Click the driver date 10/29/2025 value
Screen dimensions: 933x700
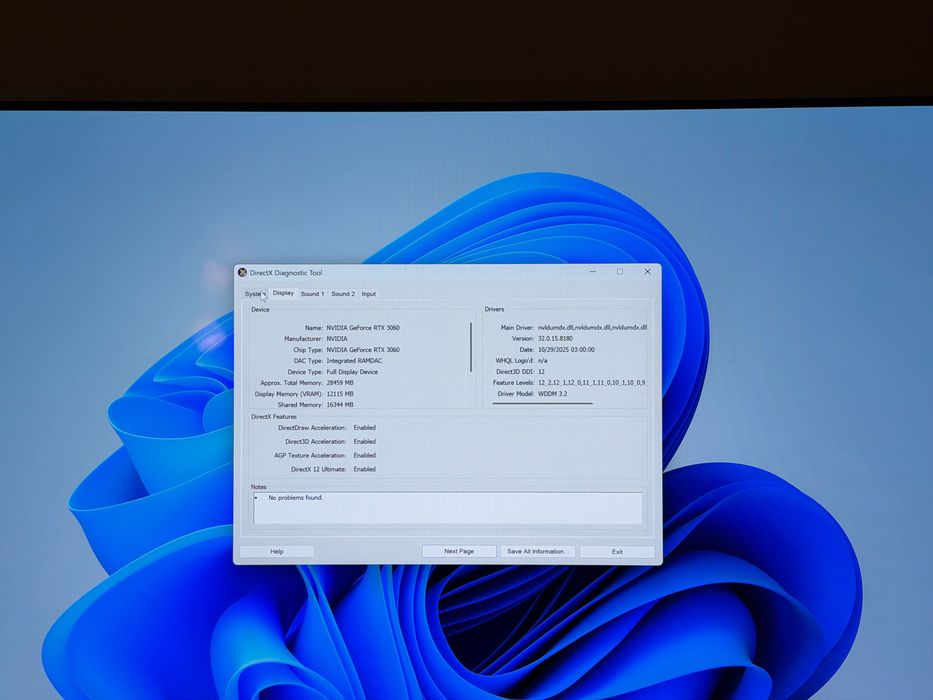tap(566, 350)
